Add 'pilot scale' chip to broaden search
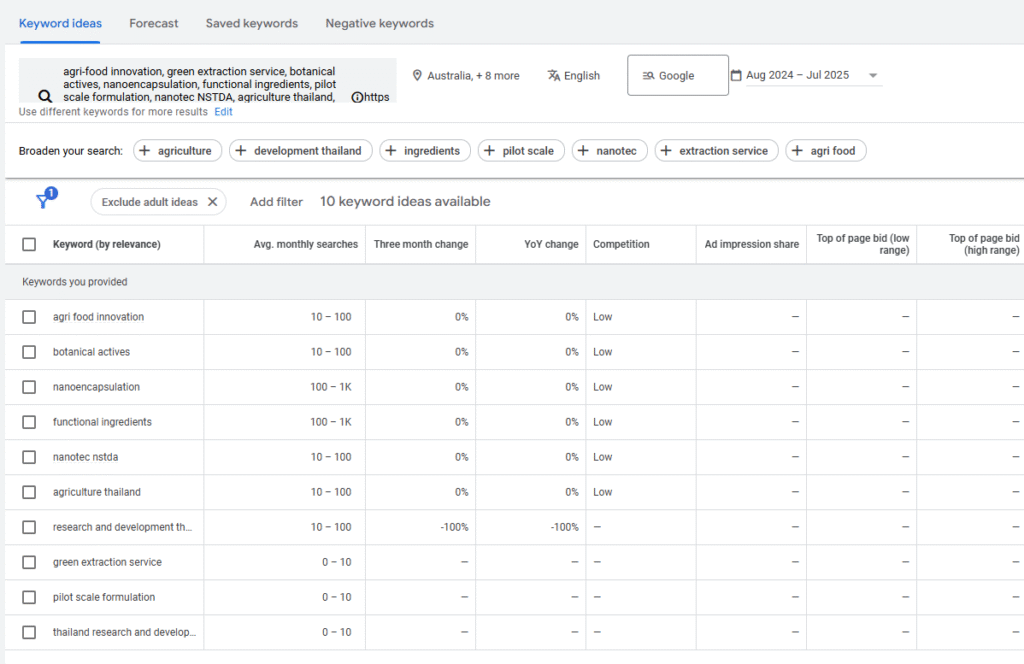The height and width of the screenshot is (664, 1024). (521, 151)
